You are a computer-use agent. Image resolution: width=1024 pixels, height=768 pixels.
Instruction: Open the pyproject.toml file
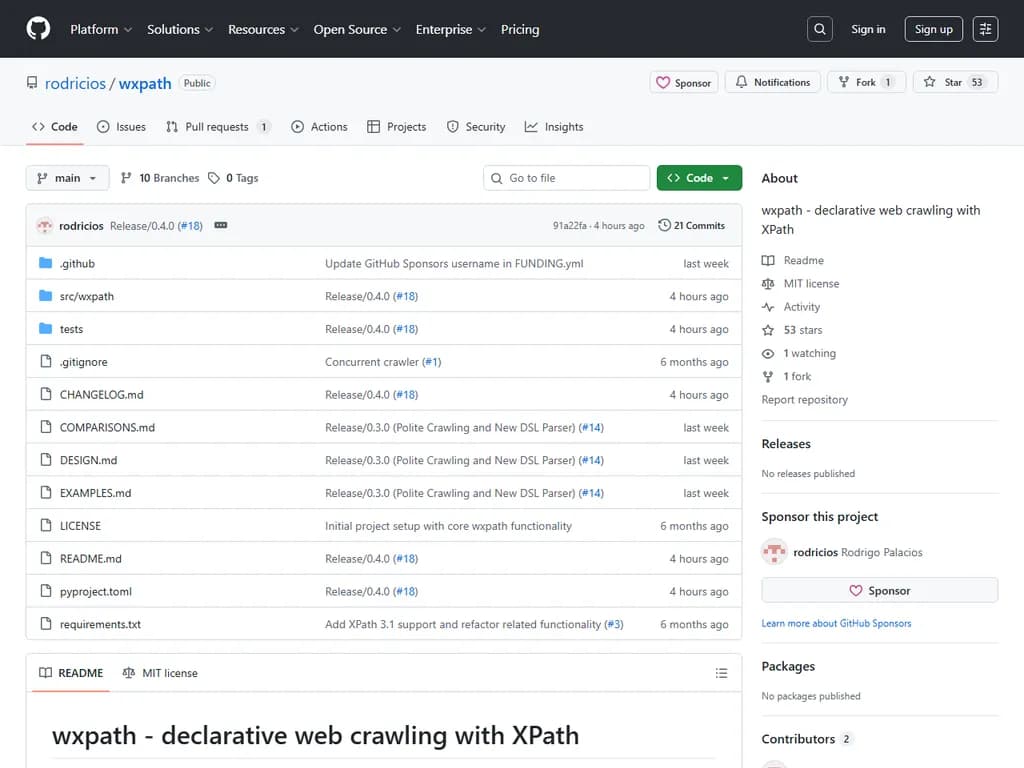96,591
